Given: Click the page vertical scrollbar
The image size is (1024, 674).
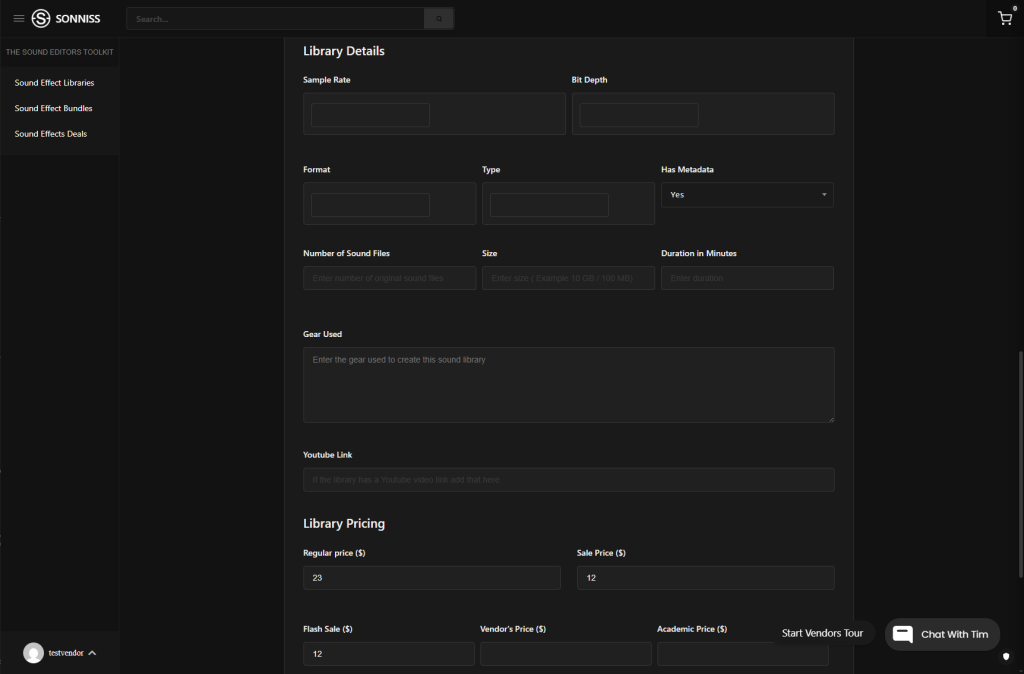Looking at the screenshot, I should 1021,464.
